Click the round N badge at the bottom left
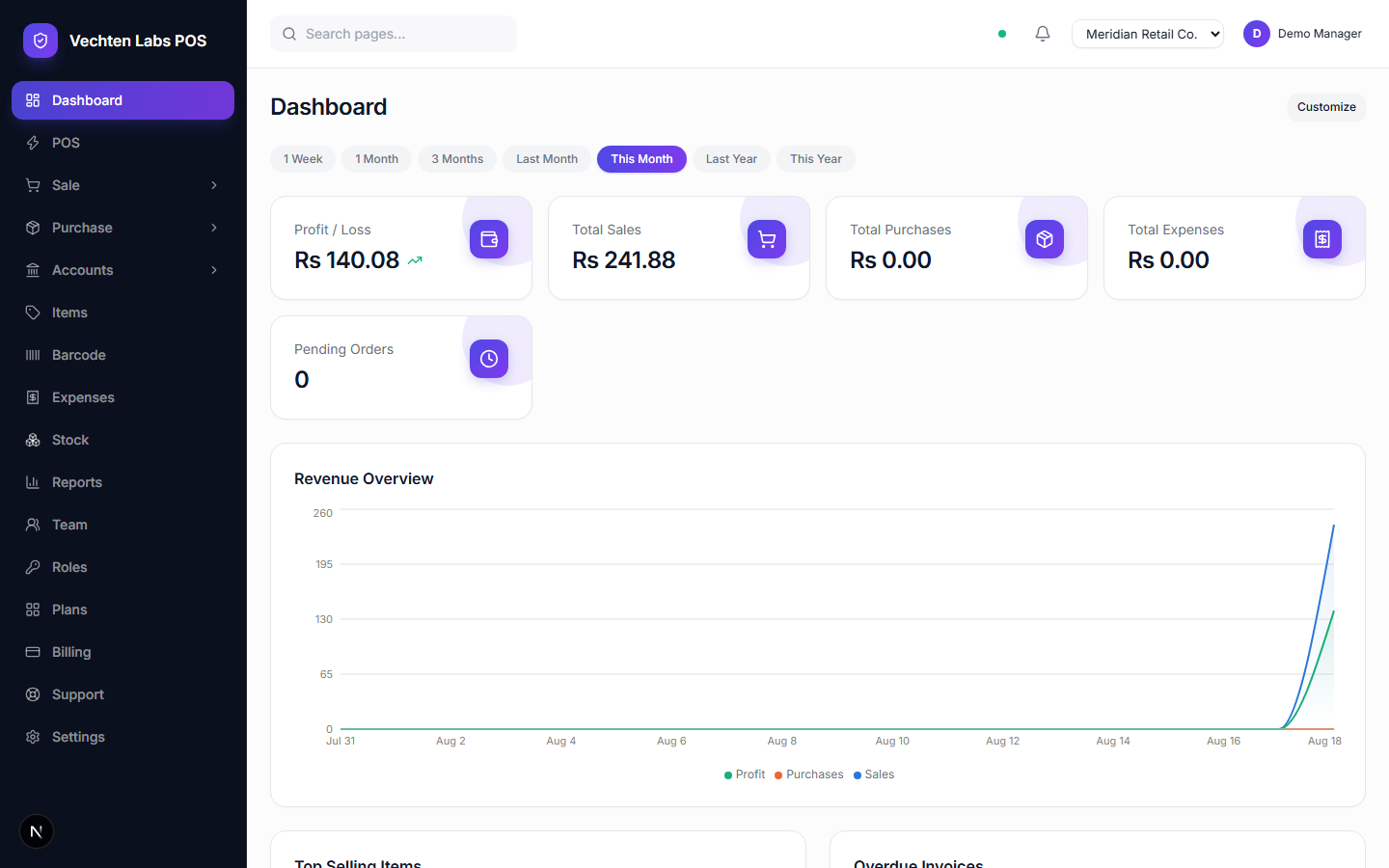1389x868 pixels. pos(37,831)
